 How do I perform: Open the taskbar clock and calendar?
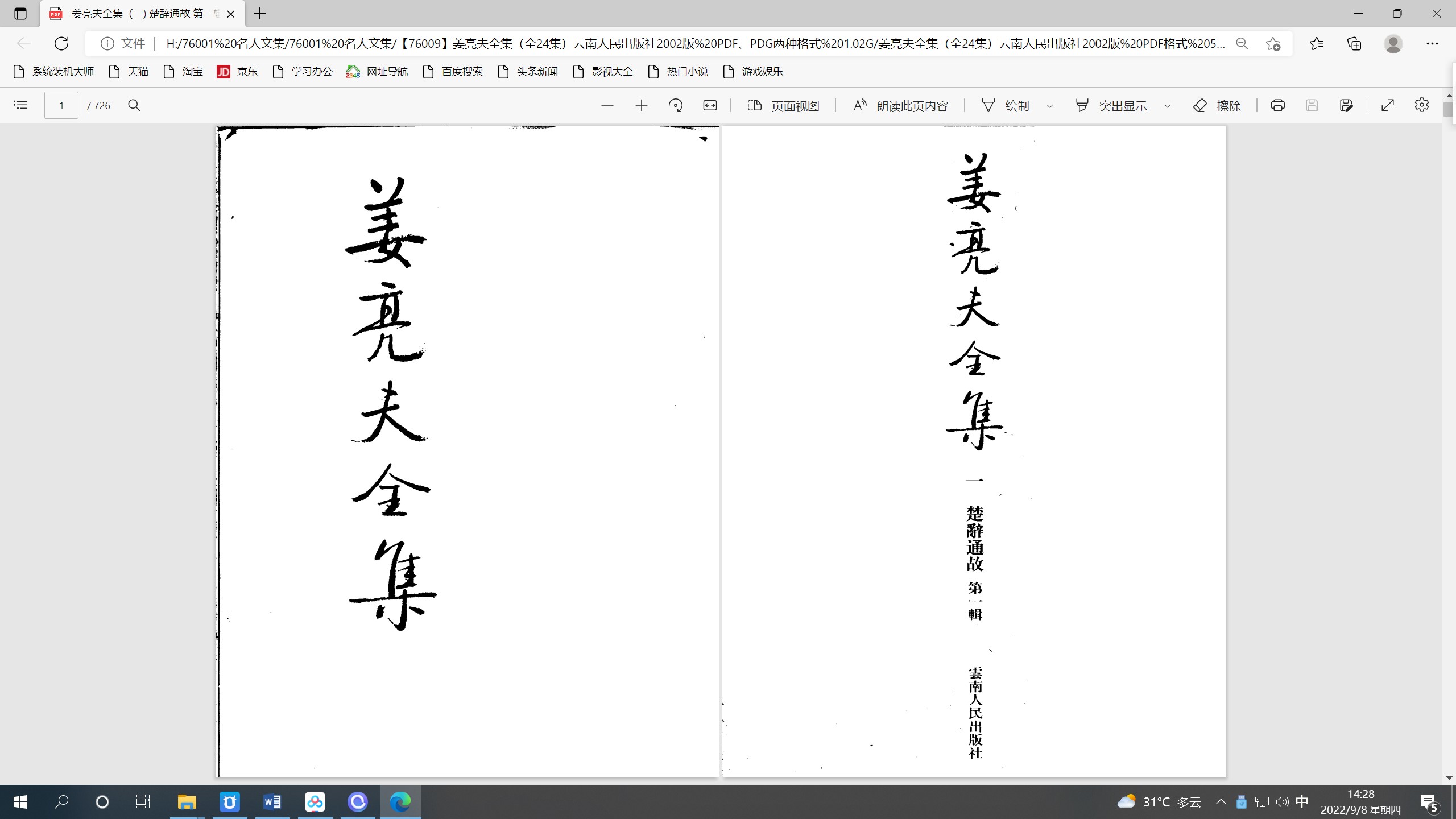point(1360,802)
